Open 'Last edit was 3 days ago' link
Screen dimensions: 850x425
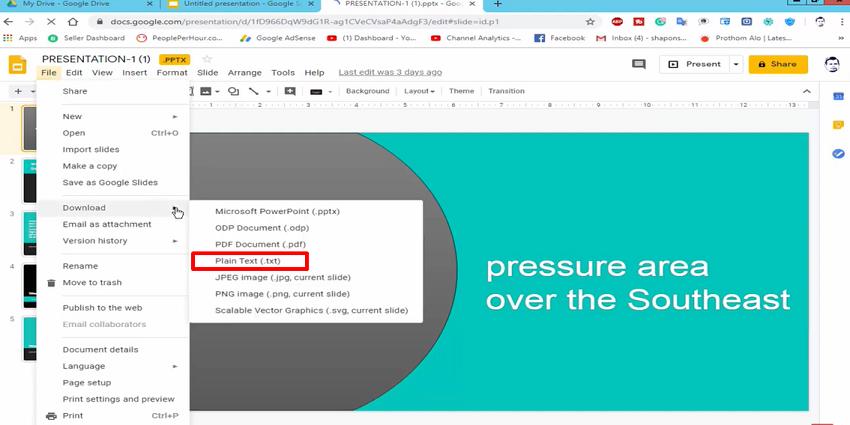coord(390,72)
